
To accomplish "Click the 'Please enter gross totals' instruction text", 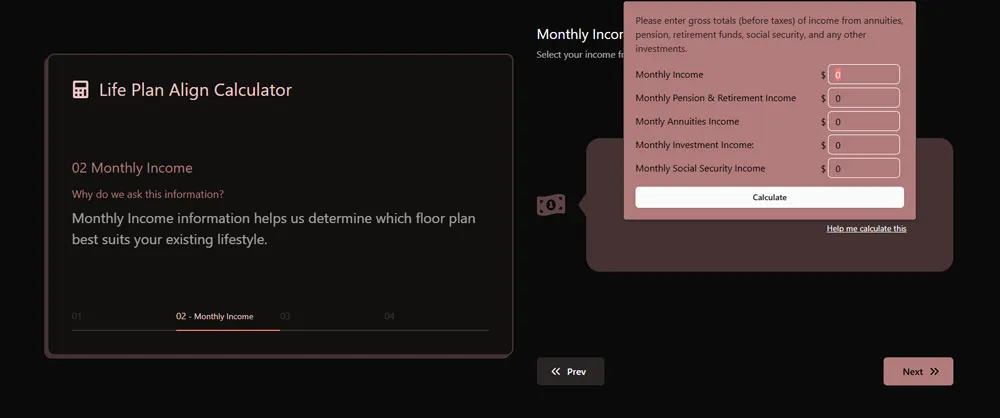I will point(769,34).
